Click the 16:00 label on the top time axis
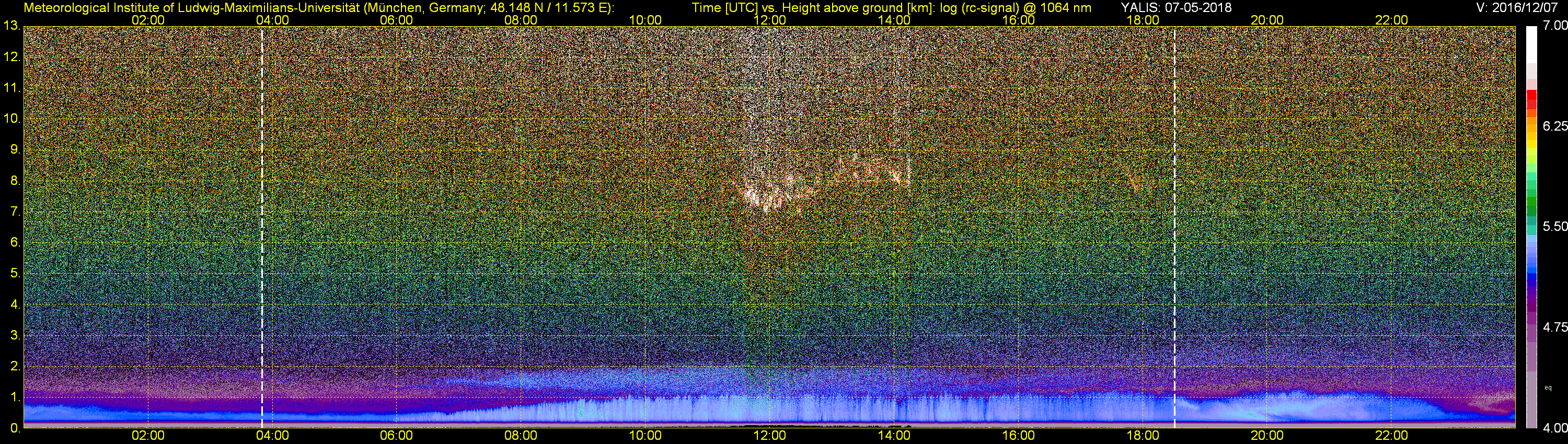 [1018, 20]
